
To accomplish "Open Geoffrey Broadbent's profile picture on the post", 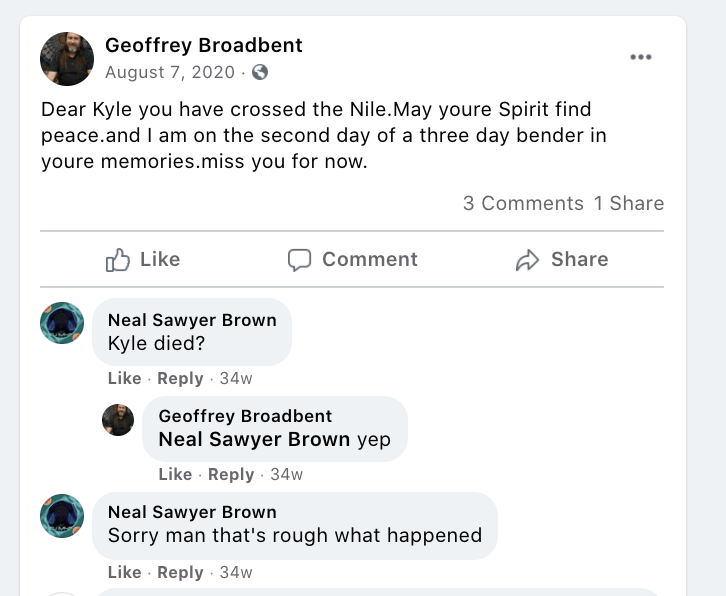I will (66, 58).
